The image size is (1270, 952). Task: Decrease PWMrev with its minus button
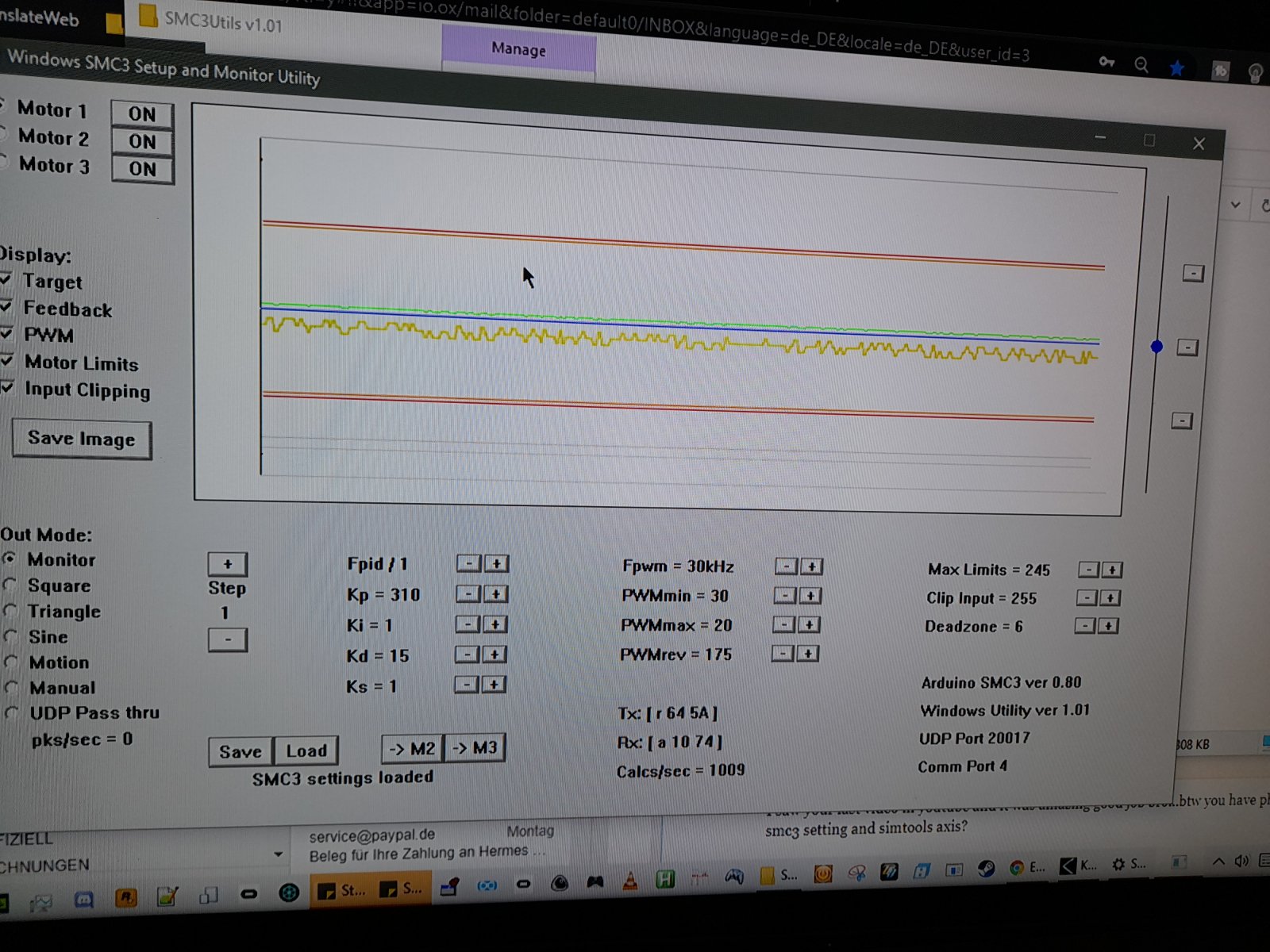click(783, 654)
